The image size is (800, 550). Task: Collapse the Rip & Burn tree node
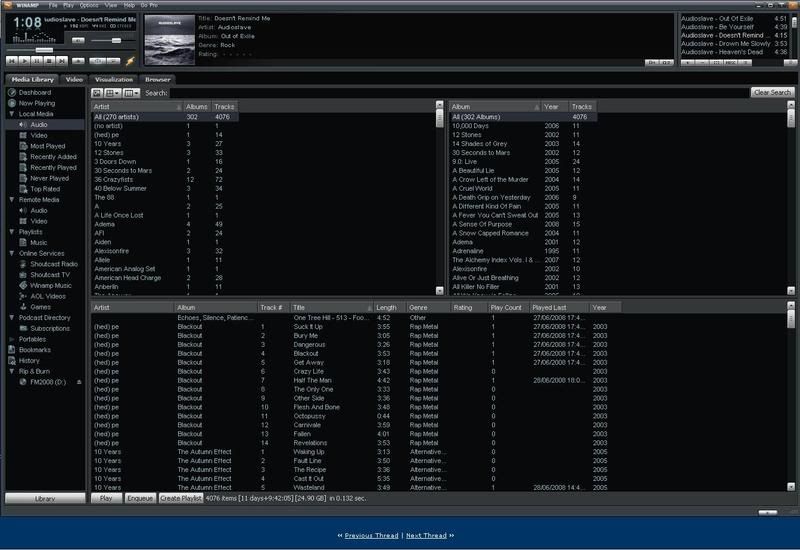[12, 371]
